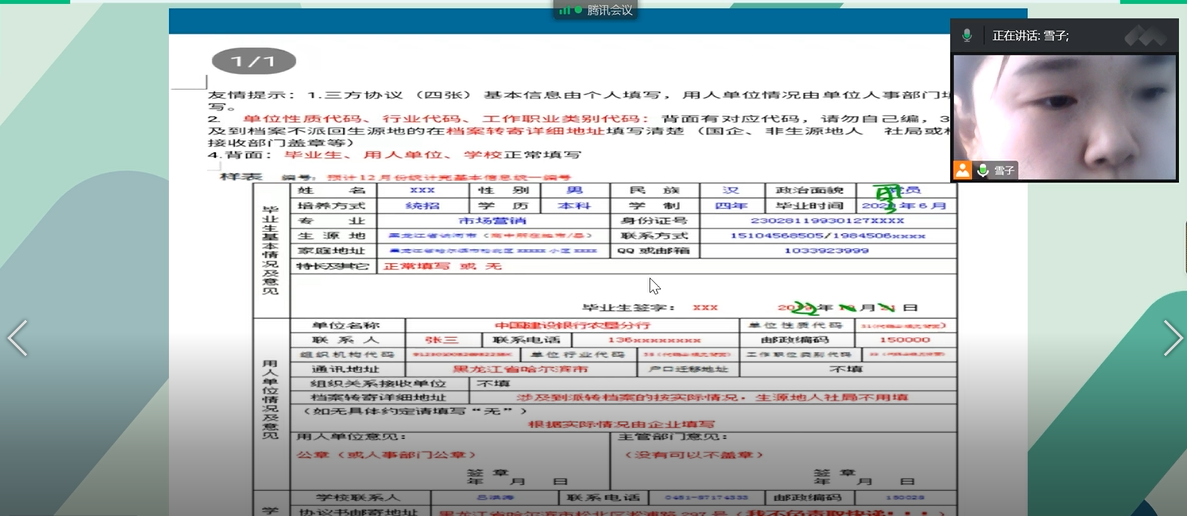The height and width of the screenshot is (516, 1187).
Task: Click the 用人单位意见 heading
Action: (x=351, y=437)
